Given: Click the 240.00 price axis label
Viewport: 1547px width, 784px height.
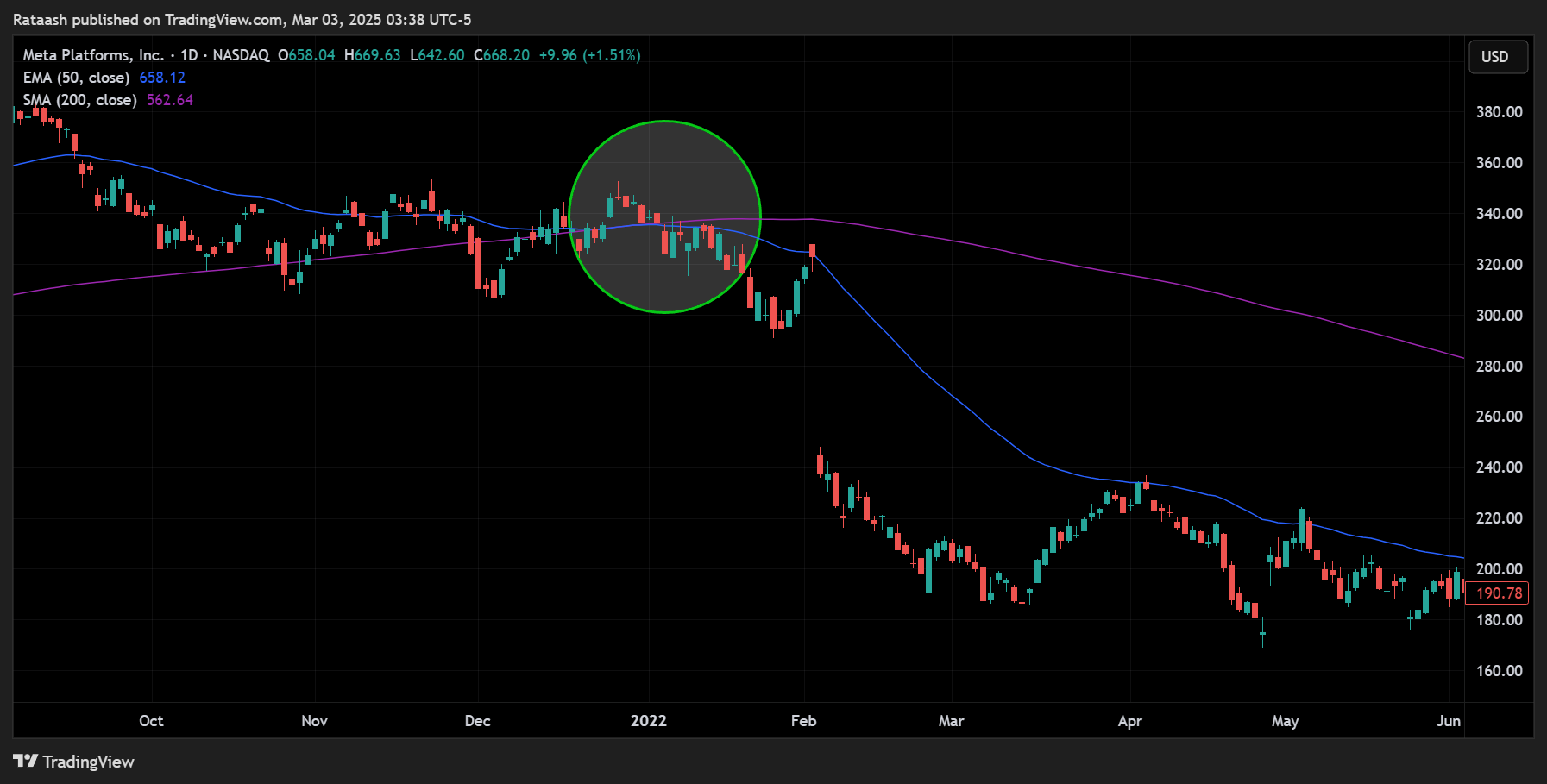Looking at the screenshot, I should click(1499, 467).
